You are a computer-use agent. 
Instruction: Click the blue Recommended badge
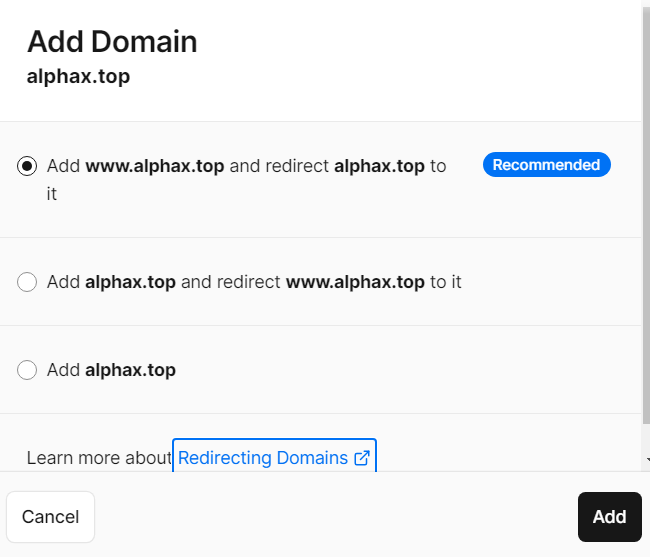pyautogui.click(x=546, y=165)
